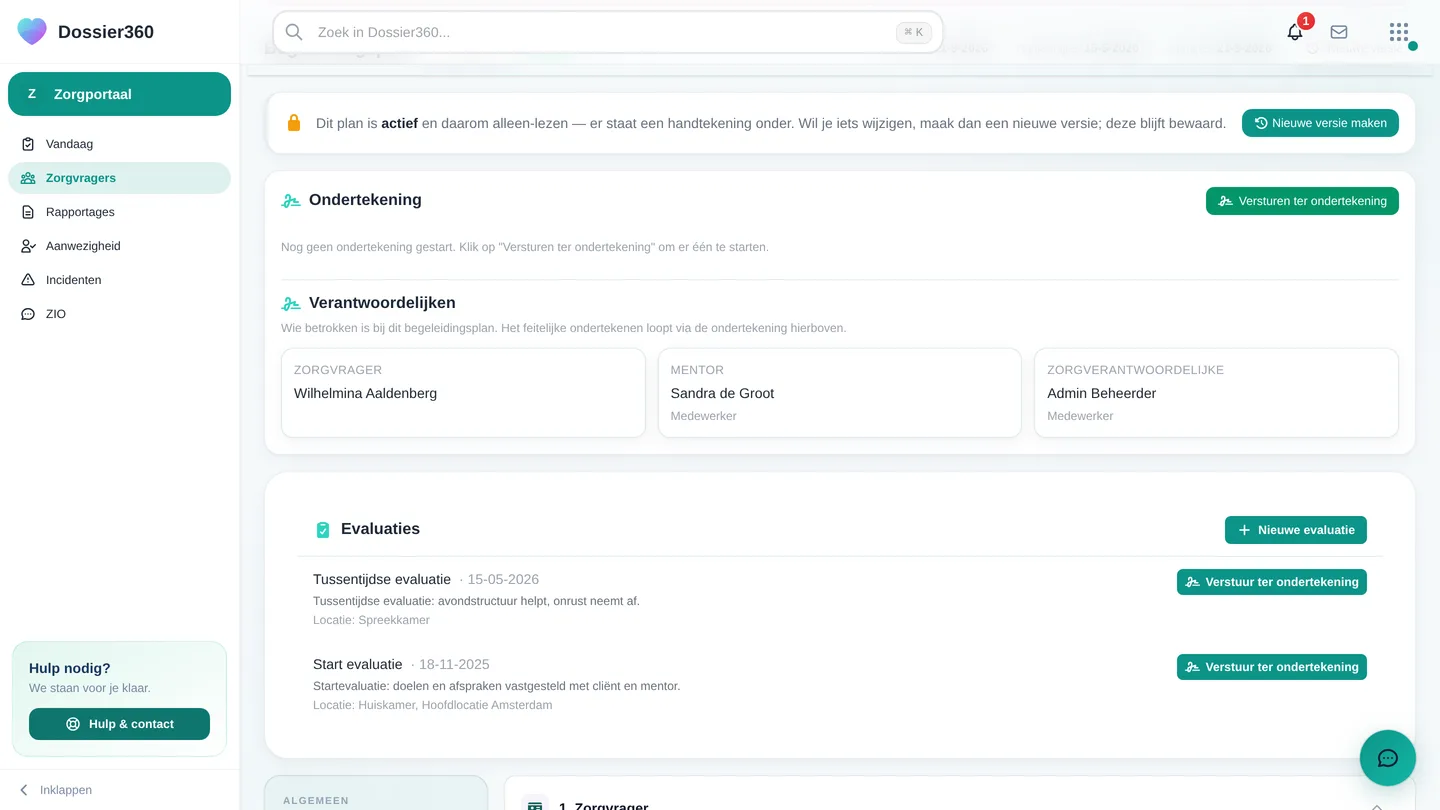The height and width of the screenshot is (810, 1440).
Task: Open the floating chat bubble button
Action: (1388, 758)
